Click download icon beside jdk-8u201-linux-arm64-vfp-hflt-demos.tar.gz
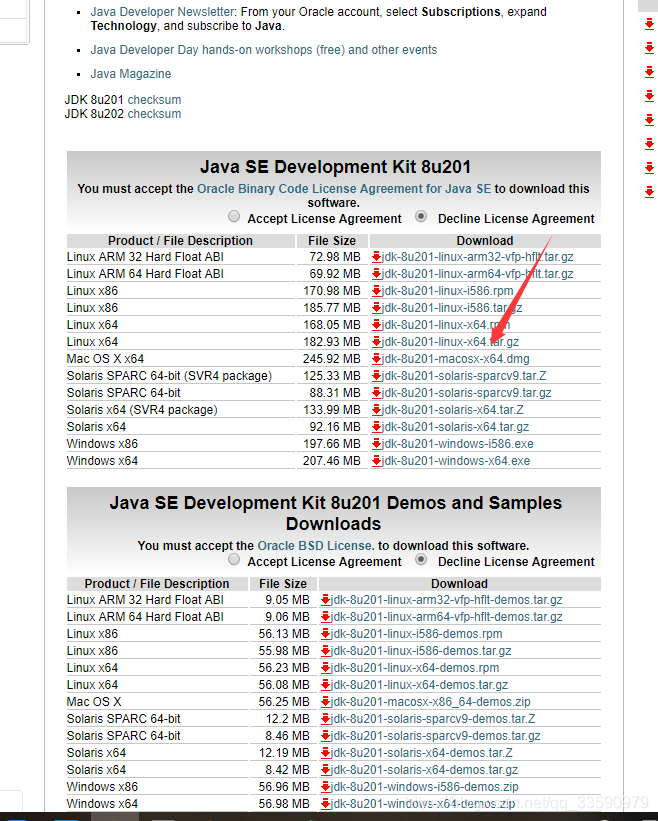Image resolution: width=658 pixels, height=821 pixels. click(x=326, y=617)
